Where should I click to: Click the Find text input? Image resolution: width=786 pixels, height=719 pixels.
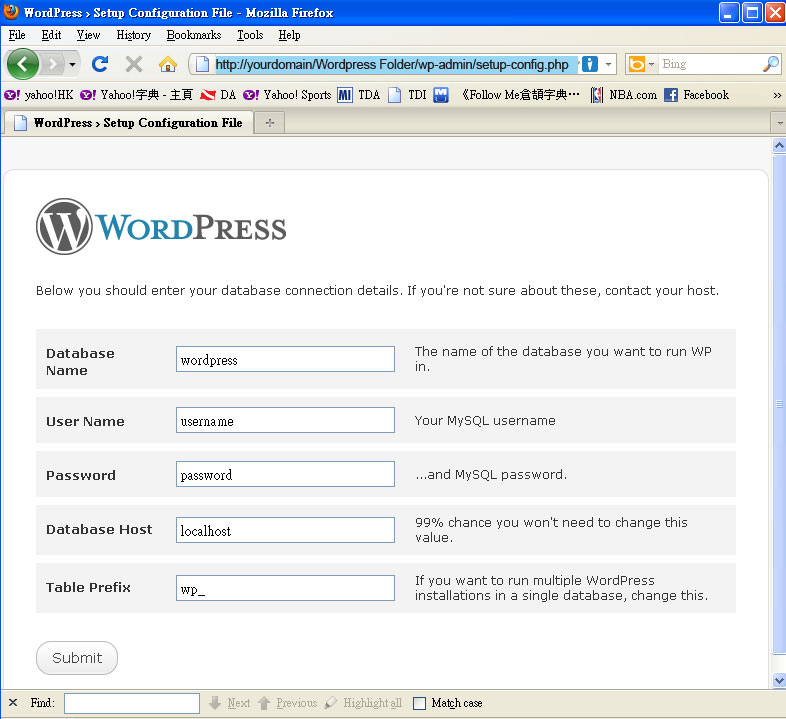132,703
